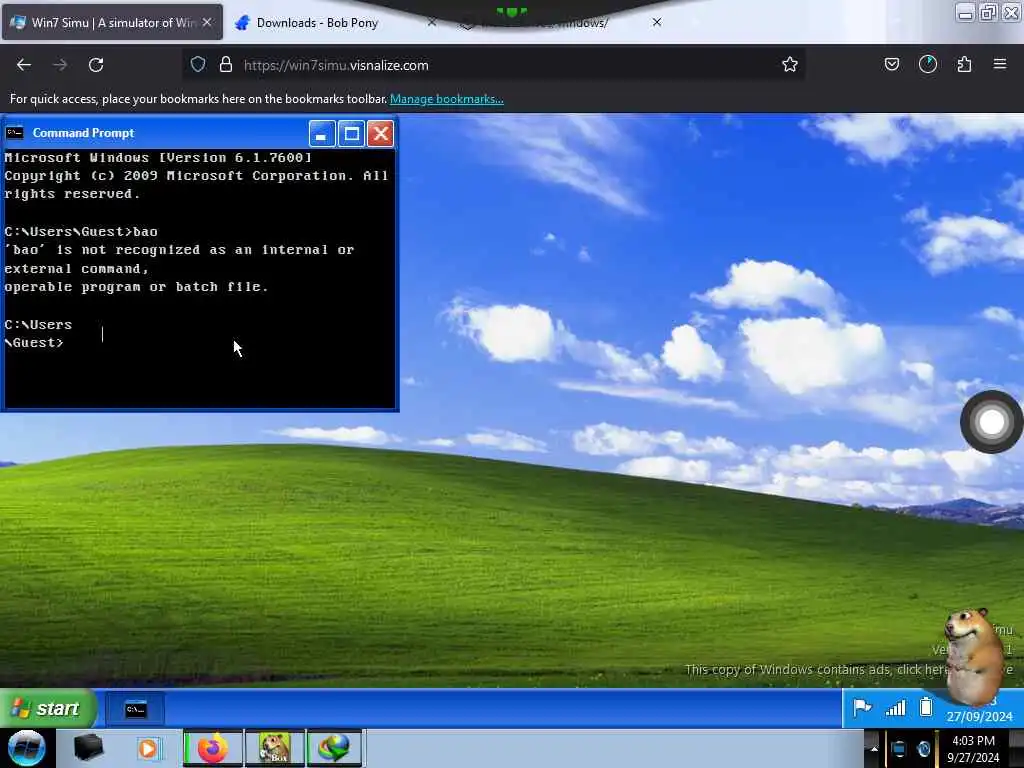The image size is (1024, 768).
Task: Minimize the Command Prompt window
Action: point(322,133)
